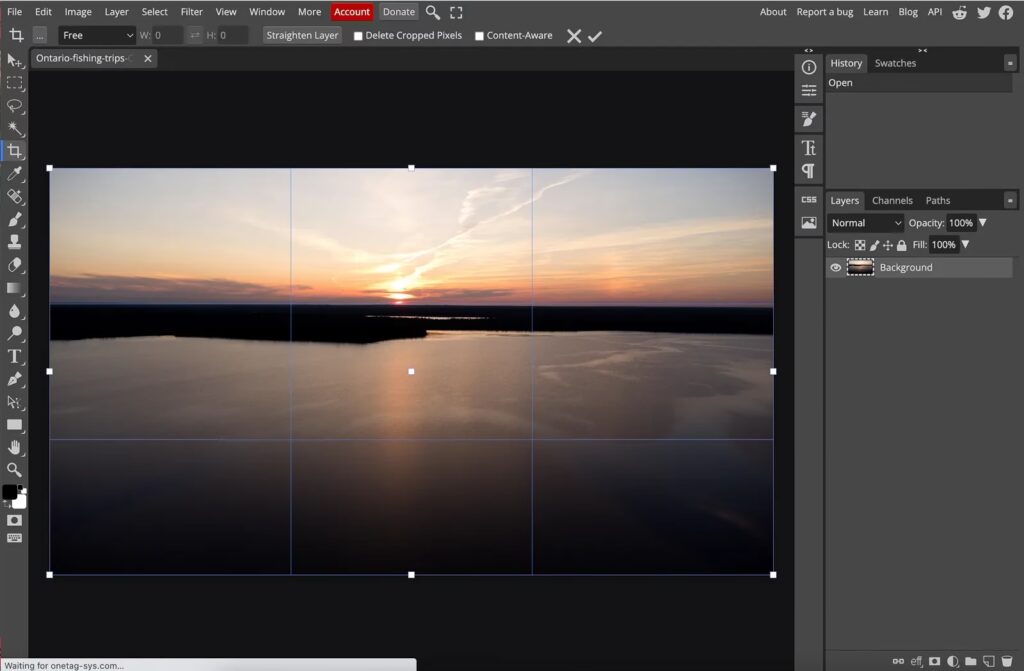Enable the Content-Aware checkbox
This screenshot has height=671, width=1024.
(x=479, y=36)
